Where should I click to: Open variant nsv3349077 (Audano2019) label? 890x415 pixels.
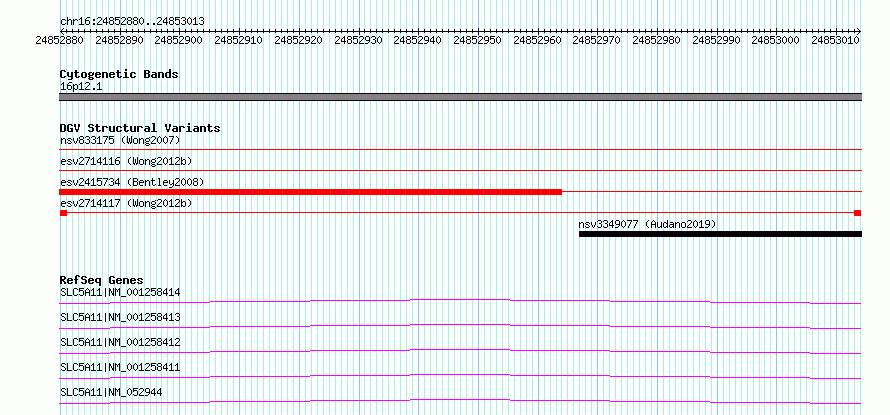click(x=647, y=224)
